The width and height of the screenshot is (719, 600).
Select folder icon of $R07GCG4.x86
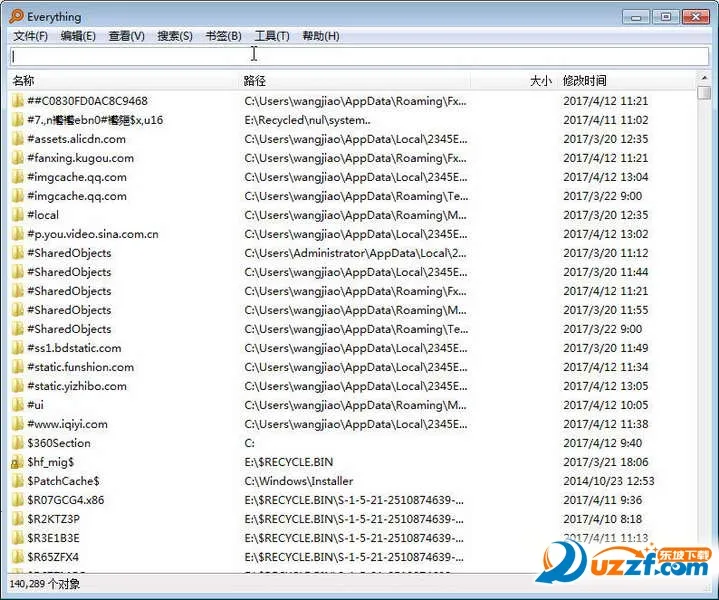tap(17, 500)
